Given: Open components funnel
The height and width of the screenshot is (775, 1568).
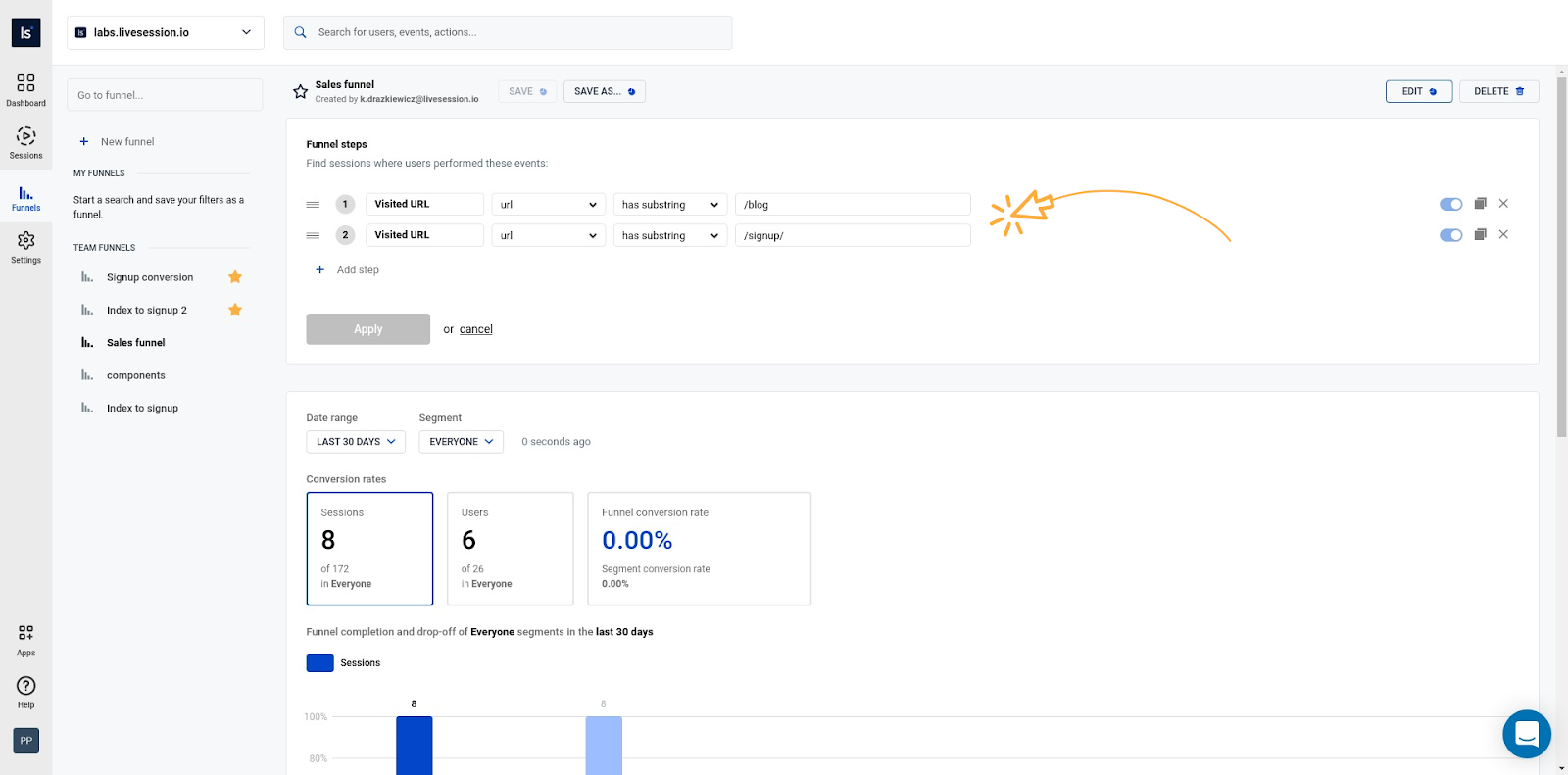Looking at the screenshot, I should pos(136,375).
